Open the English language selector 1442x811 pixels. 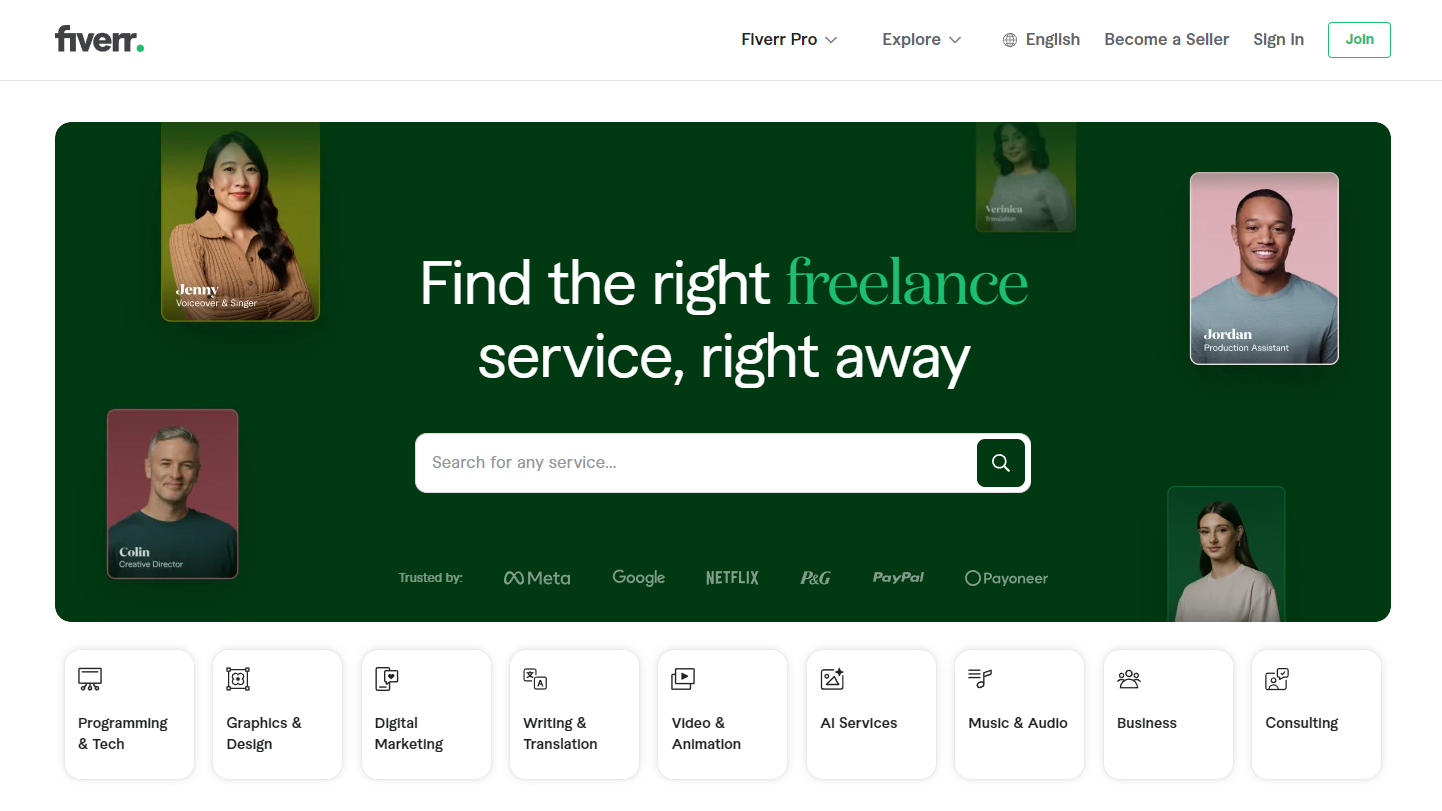point(1041,40)
